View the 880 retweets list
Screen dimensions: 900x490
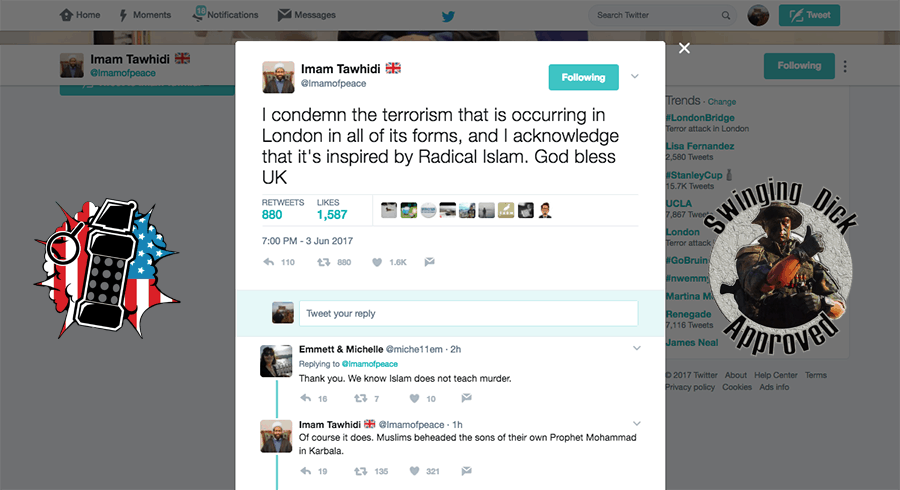coord(282,209)
